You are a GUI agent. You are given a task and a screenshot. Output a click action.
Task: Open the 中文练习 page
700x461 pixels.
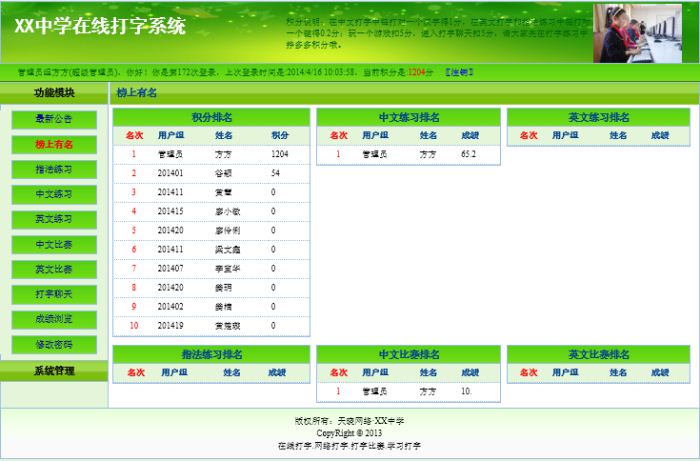click(x=54, y=194)
